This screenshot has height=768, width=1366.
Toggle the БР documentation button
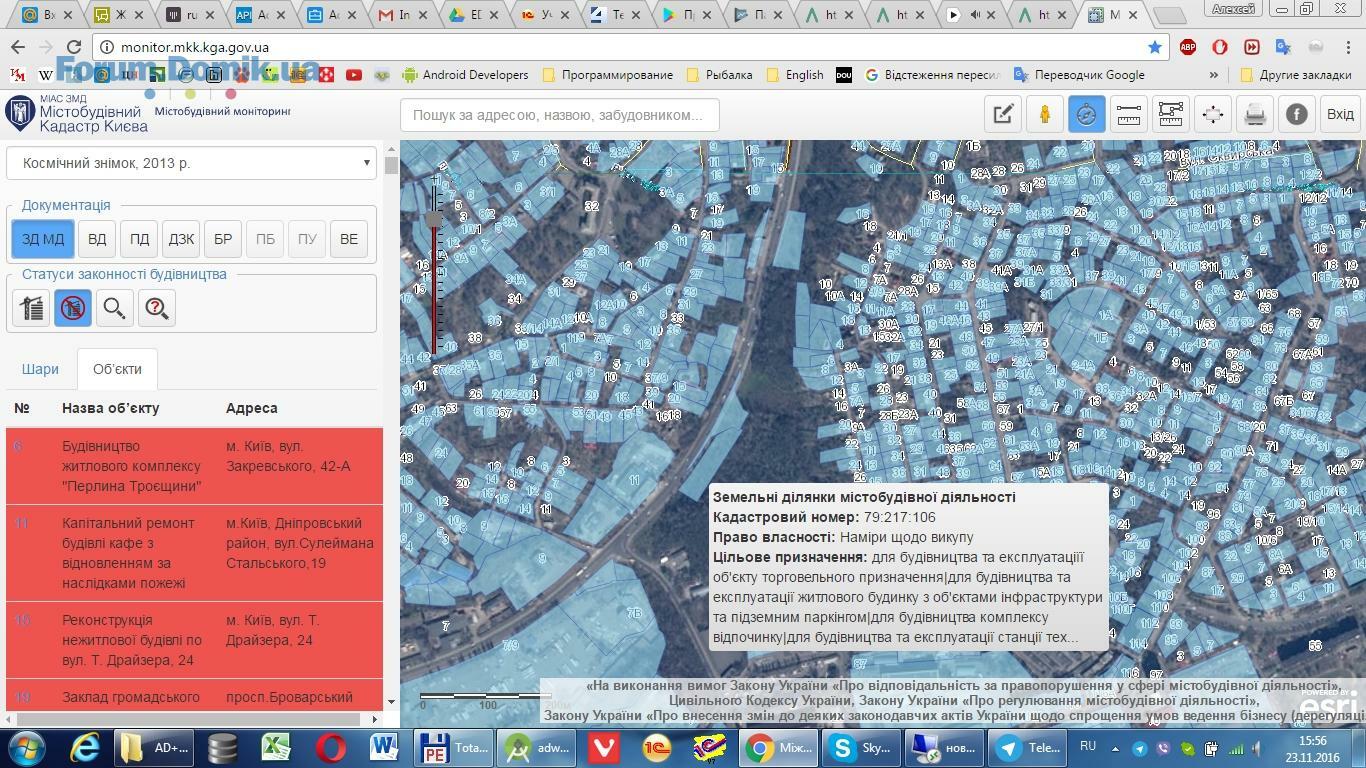(223, 239)
